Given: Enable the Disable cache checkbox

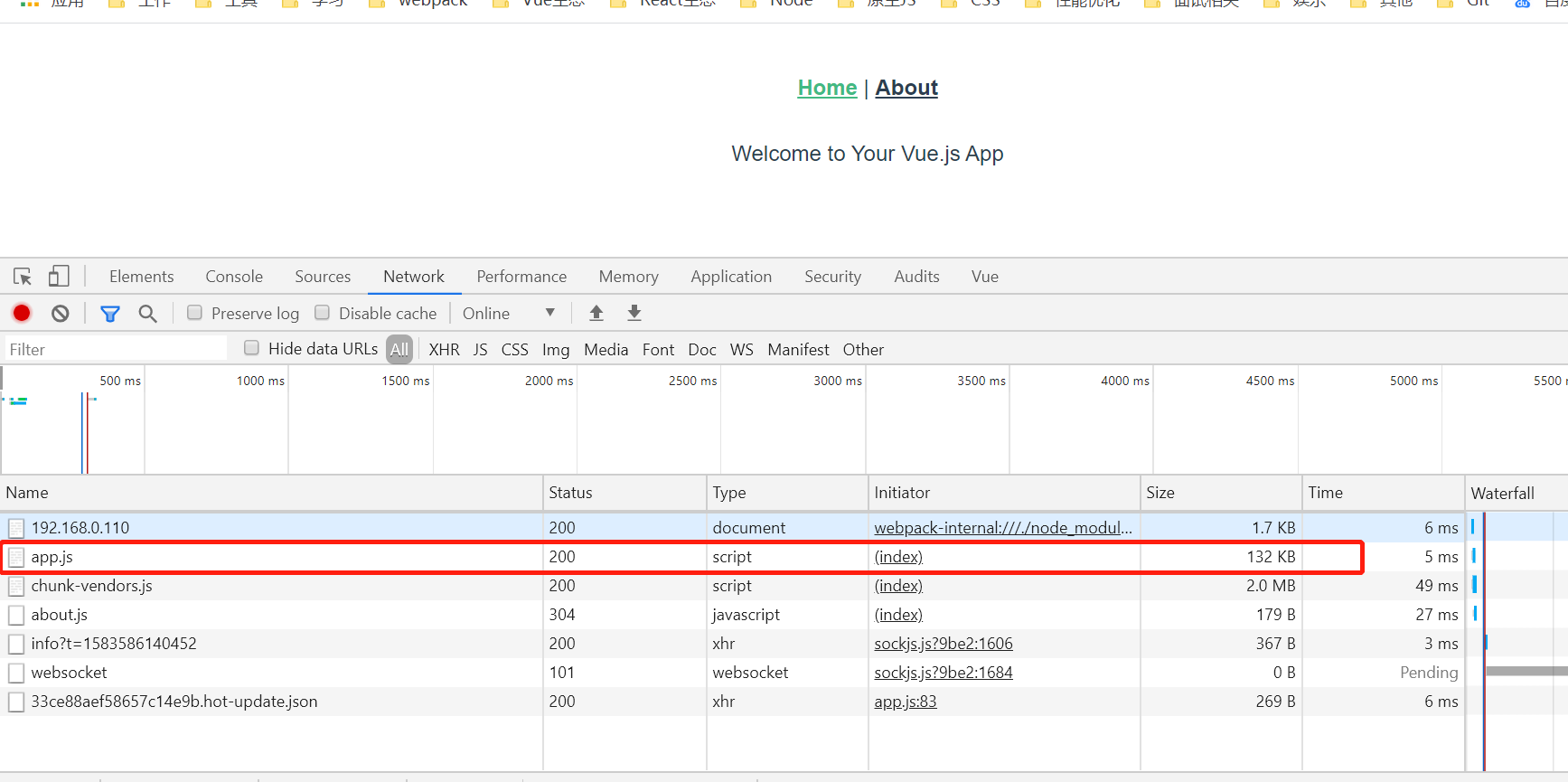Looking at the screenshot, I should click(x=322, y=312).
